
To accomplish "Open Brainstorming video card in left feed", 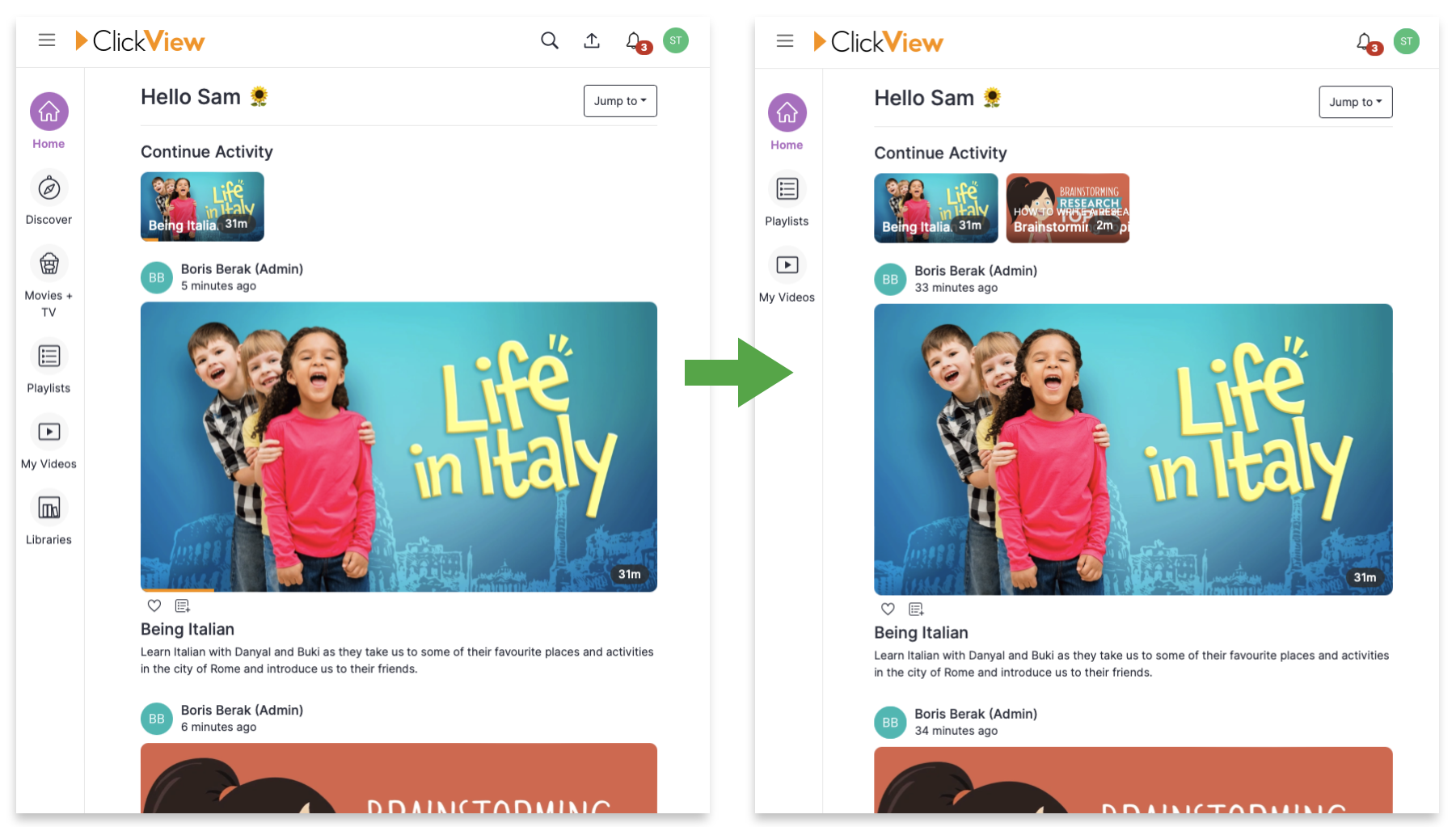I will click(x=399, y=778).
